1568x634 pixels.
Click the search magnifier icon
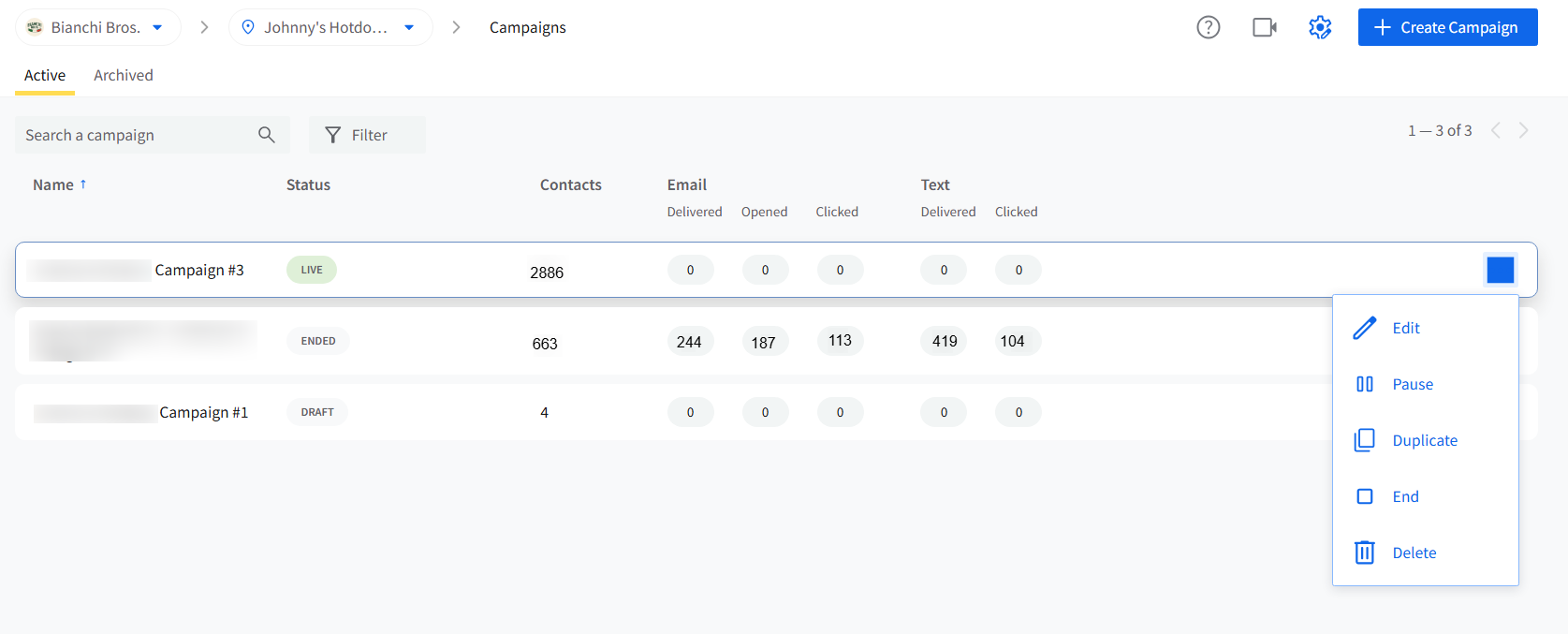click(267, 135)
